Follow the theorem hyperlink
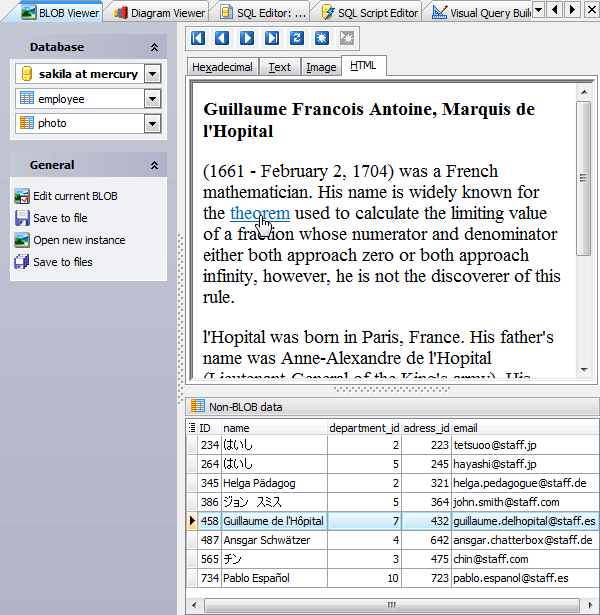This screenshot has width=600, height=615. coord(259,213)
